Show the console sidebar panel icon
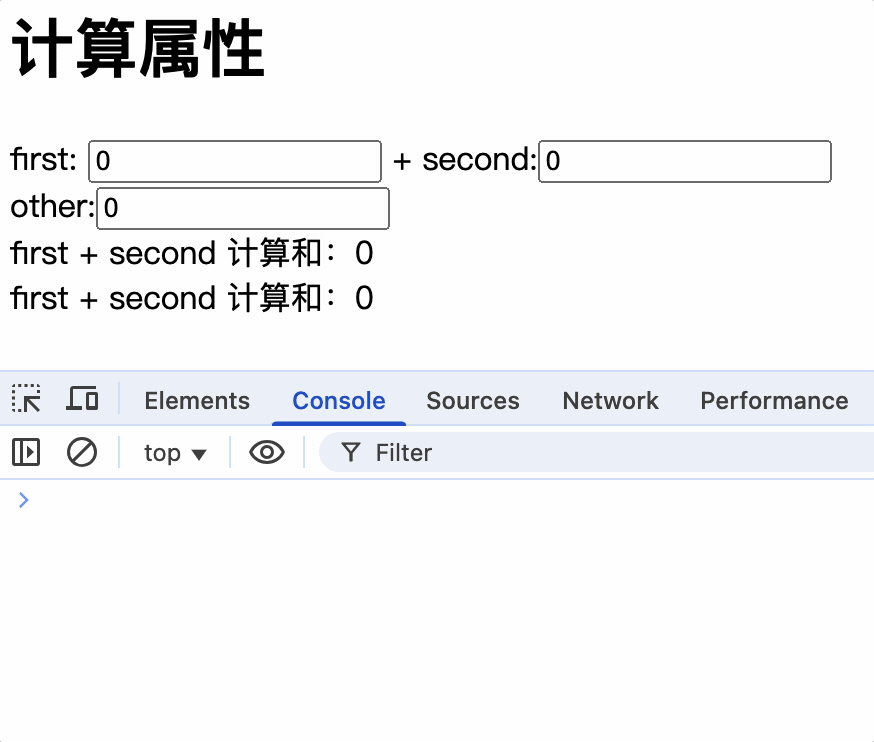 click(x=26, y=453)
